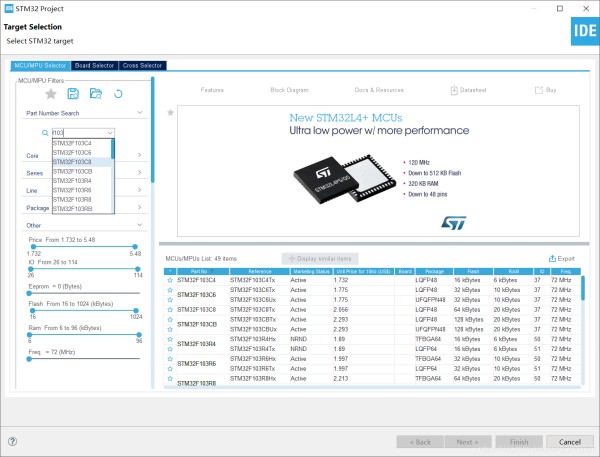Sort by Package column header
The height and width of the screenshot is (457, 600).
434,271
